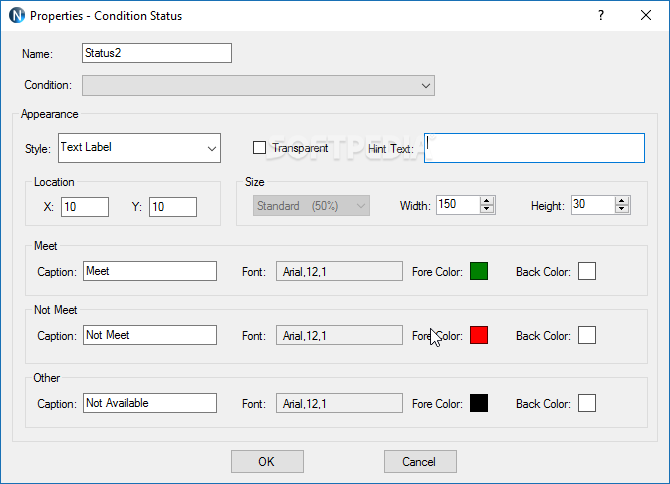
Task: Click the app icon in title bar
Action: coord(15,16)
